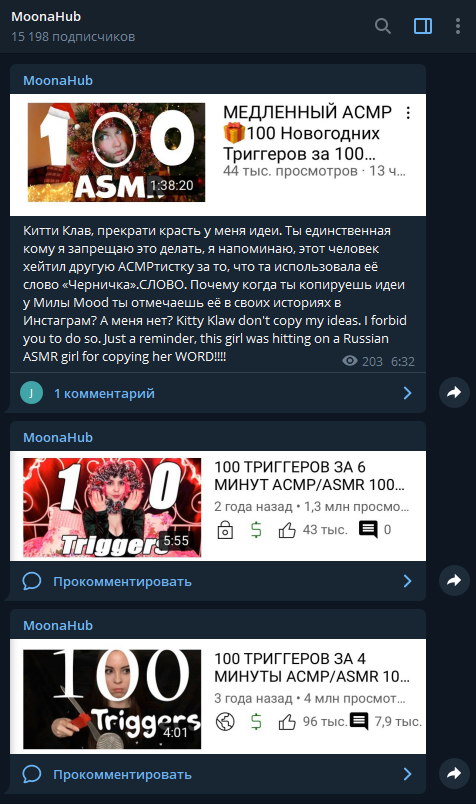Click the 1 комментарий link

(x=104, y=393)
